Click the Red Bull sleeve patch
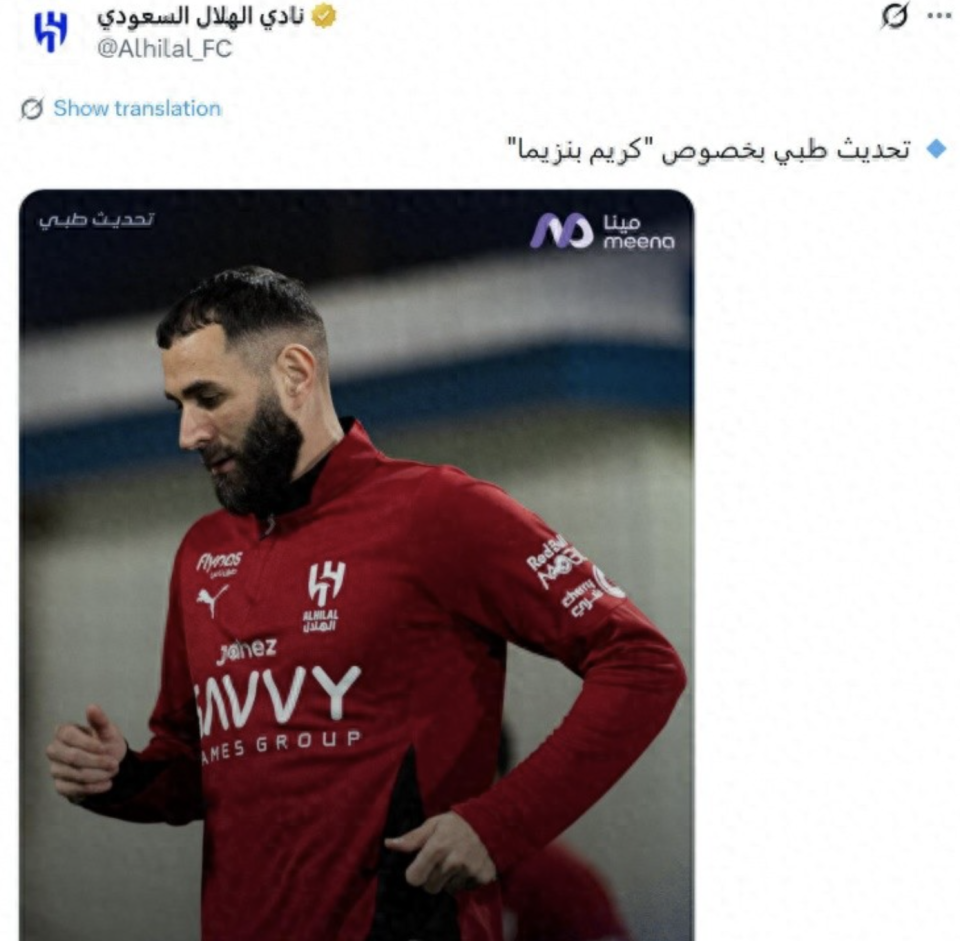The width and height of the screenshot is (960, 941). (555, 561)
